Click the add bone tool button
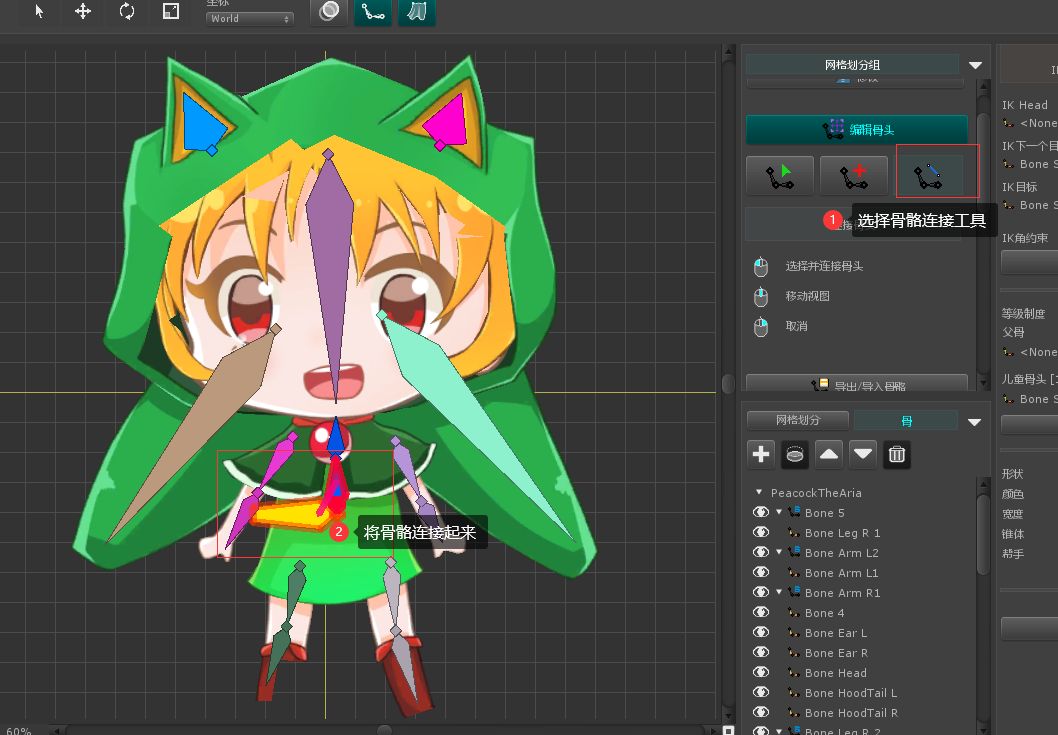The height and width of the screenshot is (735, 1058). (x=854, y=176)
